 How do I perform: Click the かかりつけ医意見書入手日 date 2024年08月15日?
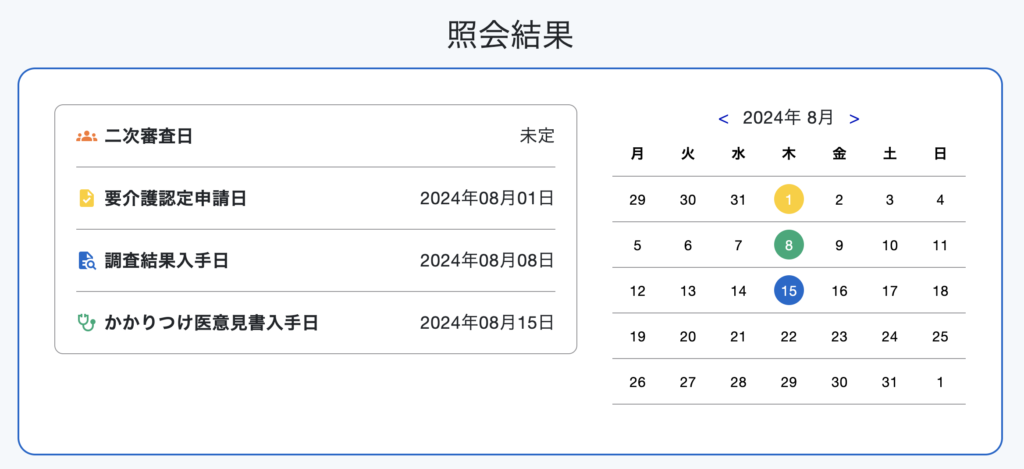click(x=487, y=323)
